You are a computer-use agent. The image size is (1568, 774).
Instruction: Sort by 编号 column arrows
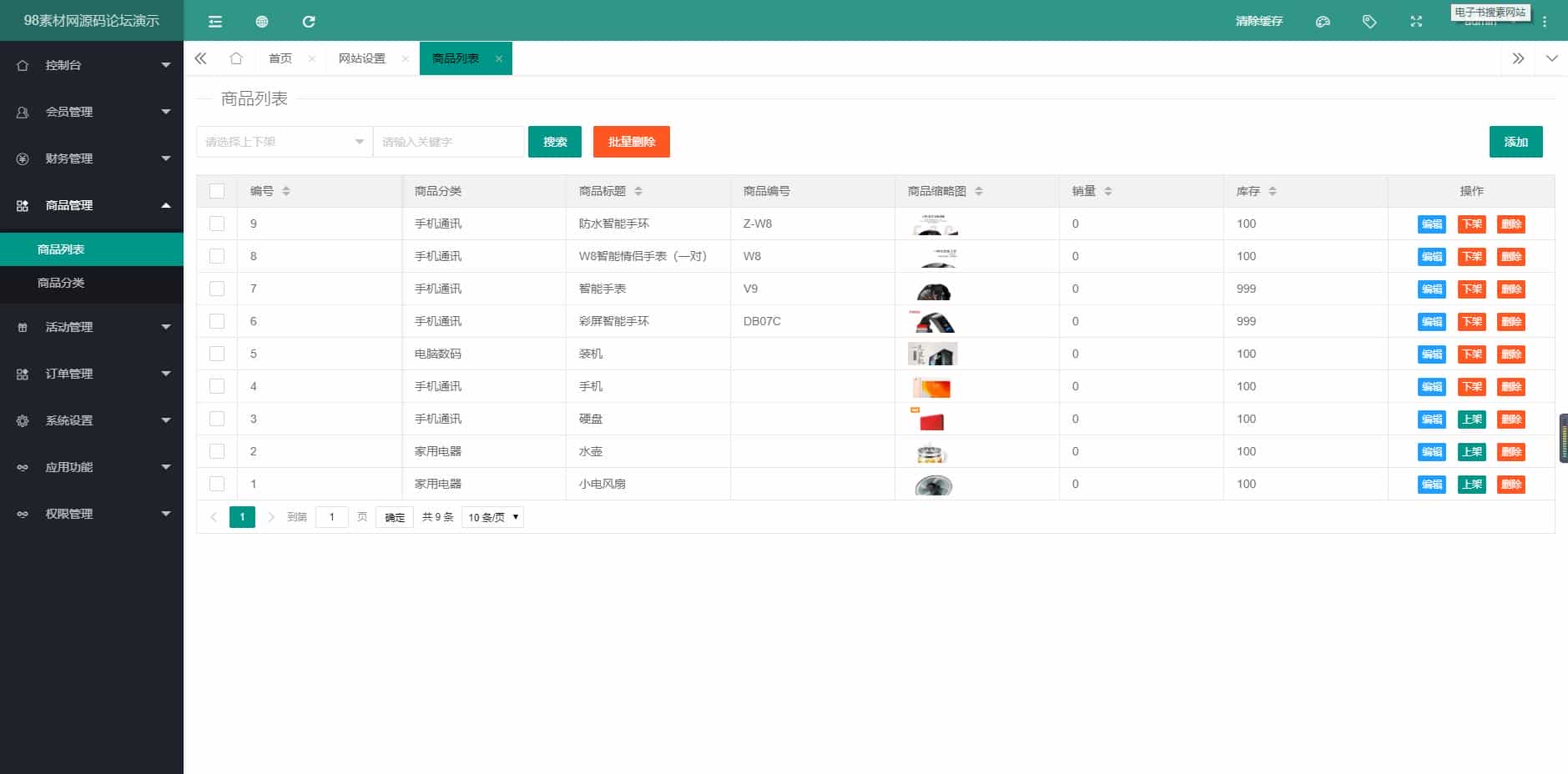286,191
